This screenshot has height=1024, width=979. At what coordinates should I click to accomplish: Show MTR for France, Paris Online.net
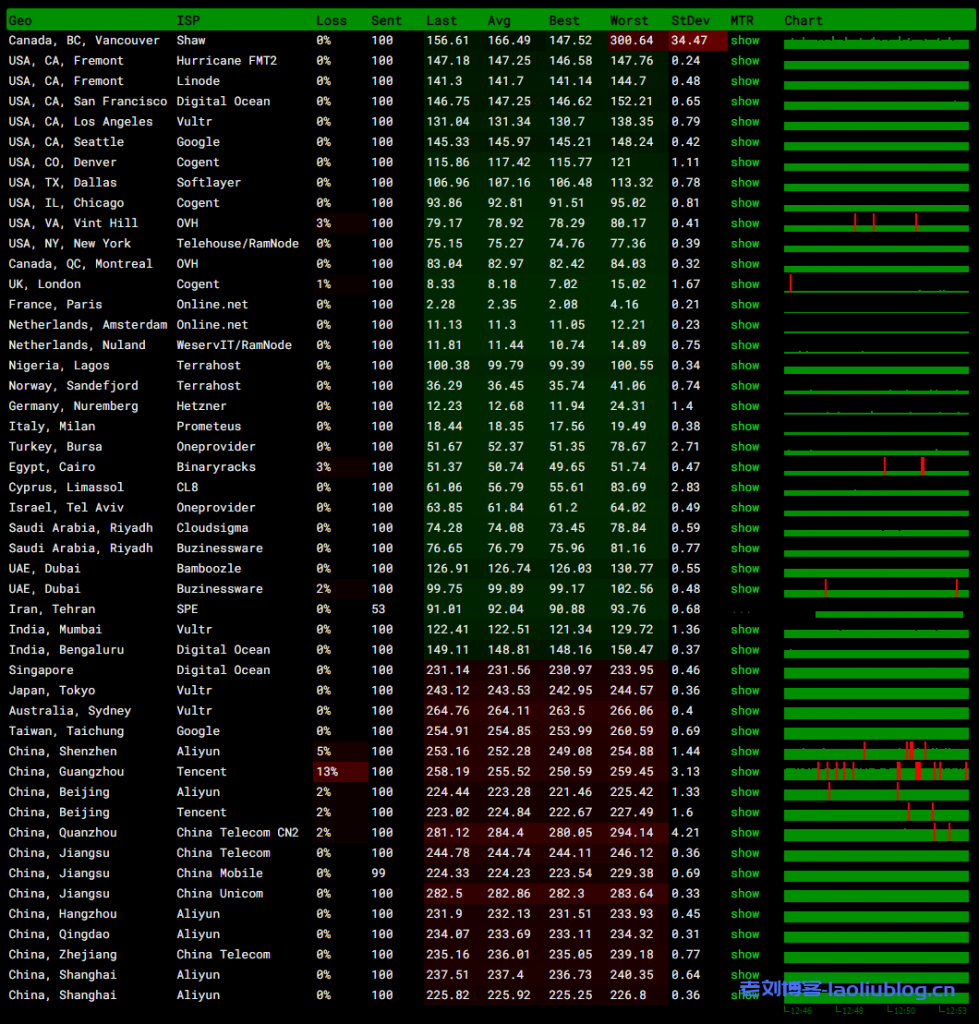(x=744, y=305)
